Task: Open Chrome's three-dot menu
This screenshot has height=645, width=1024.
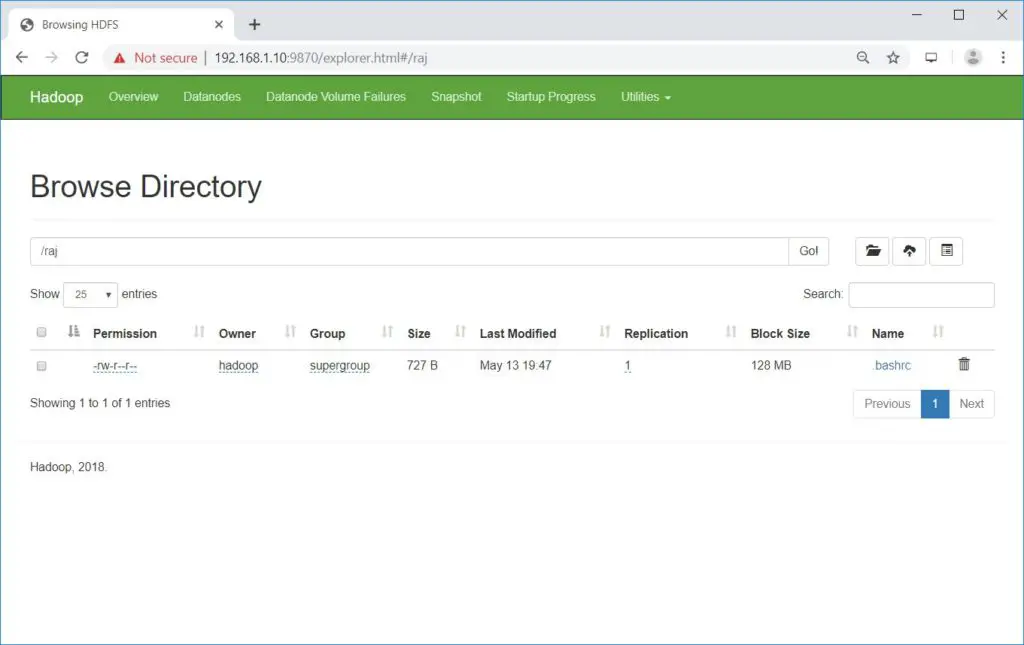Action: (1003, 57)
